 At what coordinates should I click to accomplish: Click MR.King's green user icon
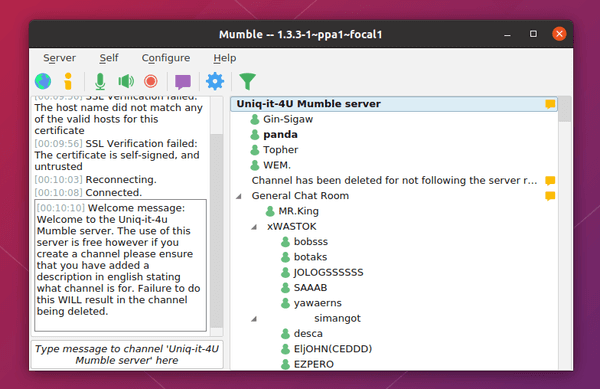click(x=270, y=211)
